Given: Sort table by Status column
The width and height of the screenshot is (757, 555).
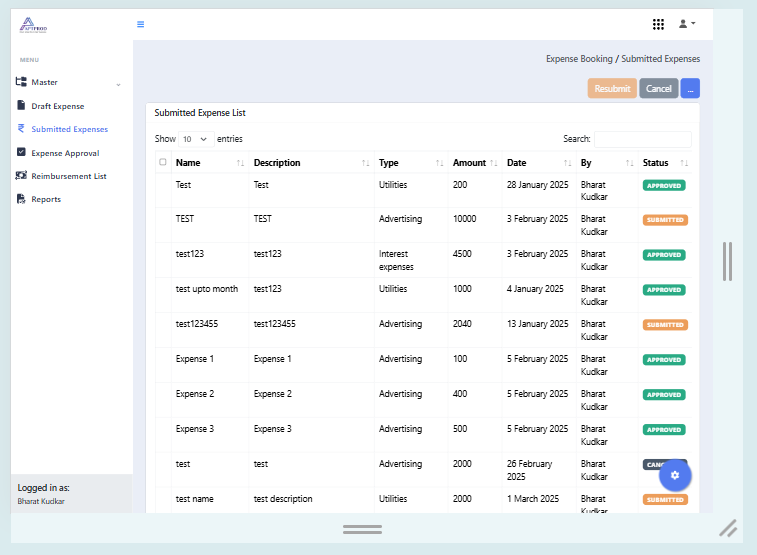Looking at the screenshot, I should pyautogui.click(x=666, y=163).
